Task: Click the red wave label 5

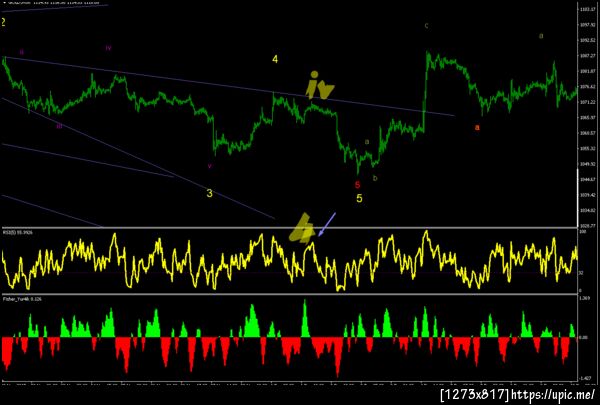Action: pyautogui.click(x=357, y=185)
